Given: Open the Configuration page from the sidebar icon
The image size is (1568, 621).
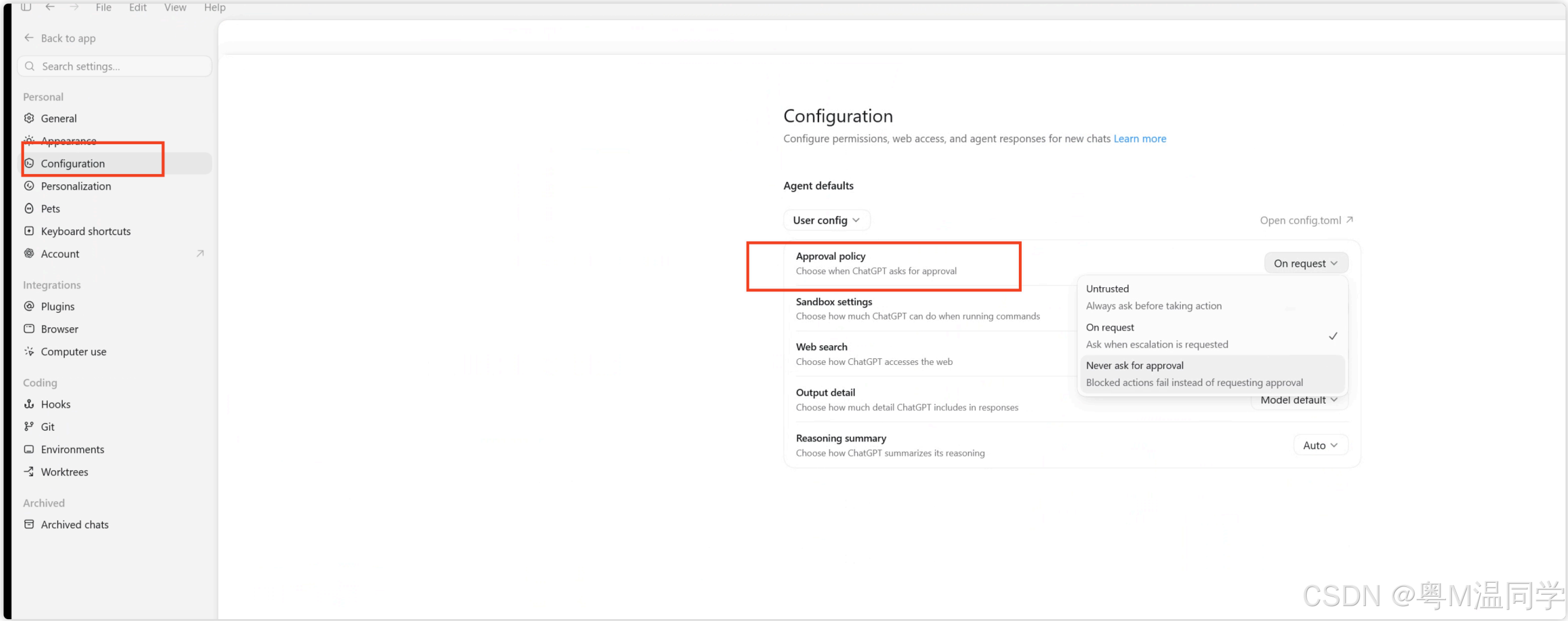Looking at the screenshot, I should click(29, 163).
